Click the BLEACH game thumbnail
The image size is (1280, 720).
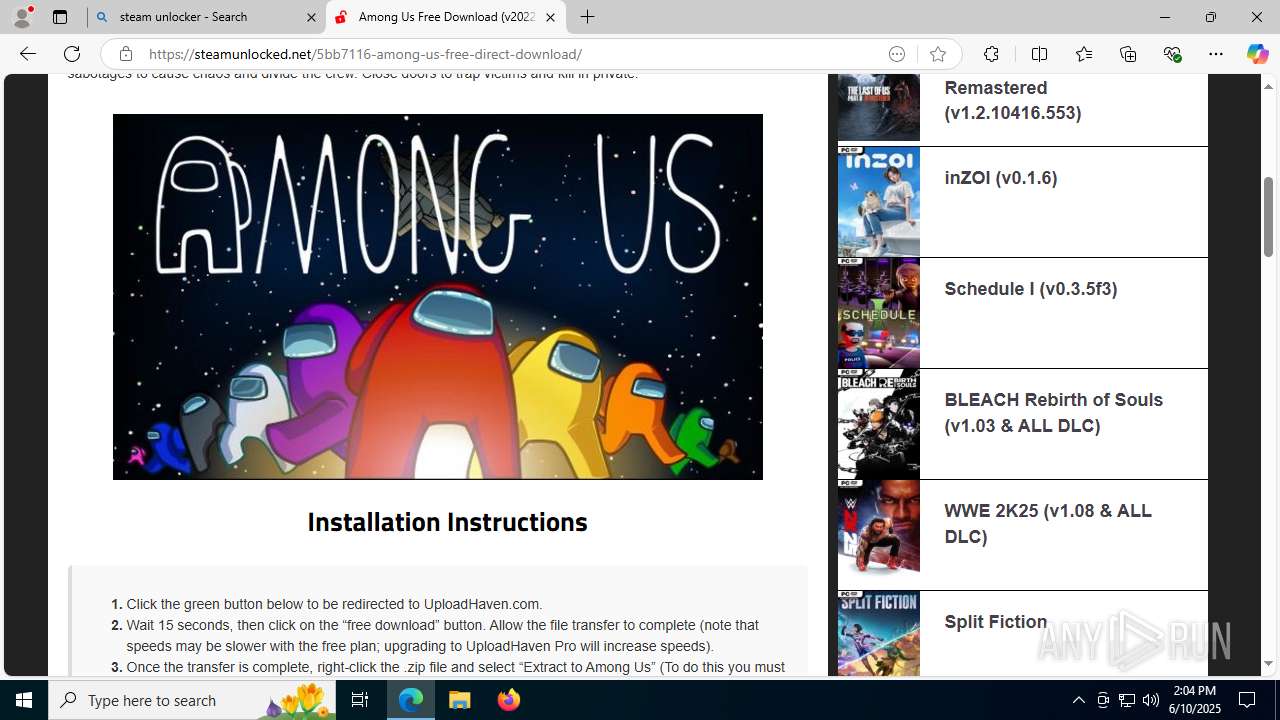tap(879, 424)
